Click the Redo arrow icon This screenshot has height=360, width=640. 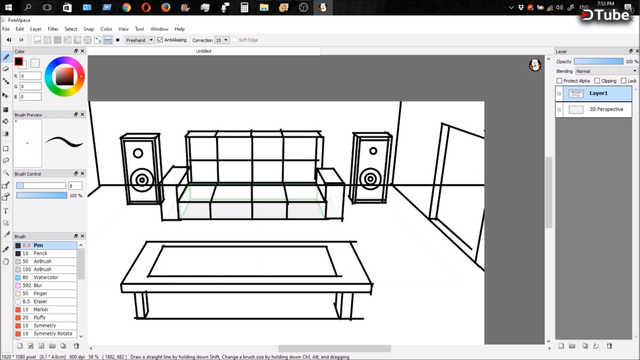coord(21,40)
